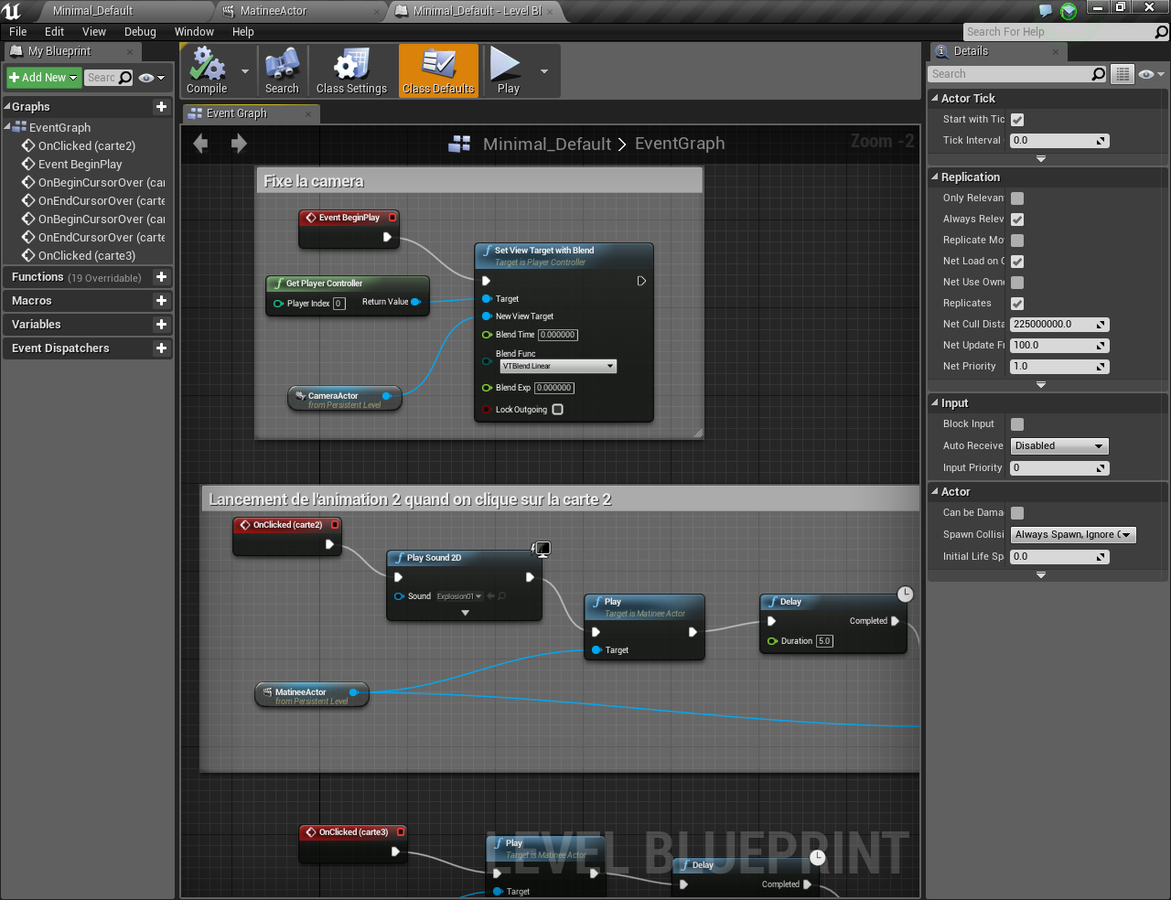The height and width of the screenshot is (900, 1171).
Task: Open Play options dropdown arrow
Action: [x=544, y=71]
